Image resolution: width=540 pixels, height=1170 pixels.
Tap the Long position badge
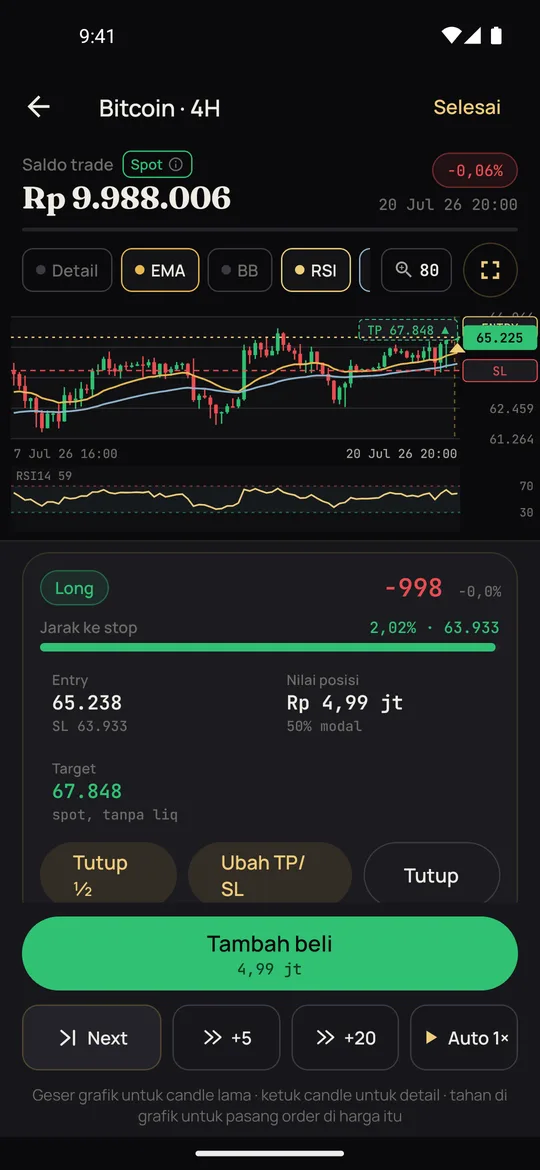pyautogui.click(x=74, y=589)
